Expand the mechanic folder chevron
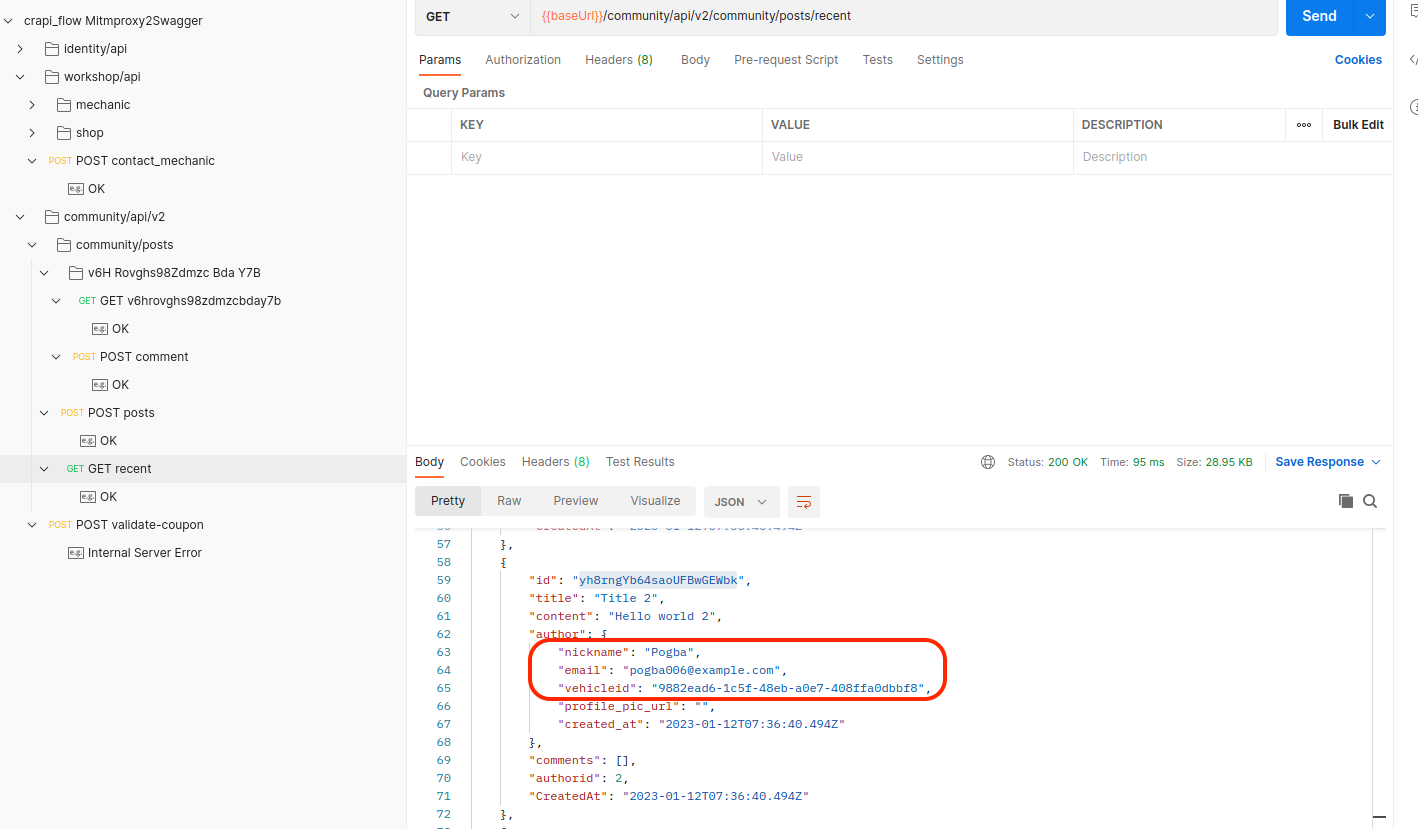 pos(32,105)
